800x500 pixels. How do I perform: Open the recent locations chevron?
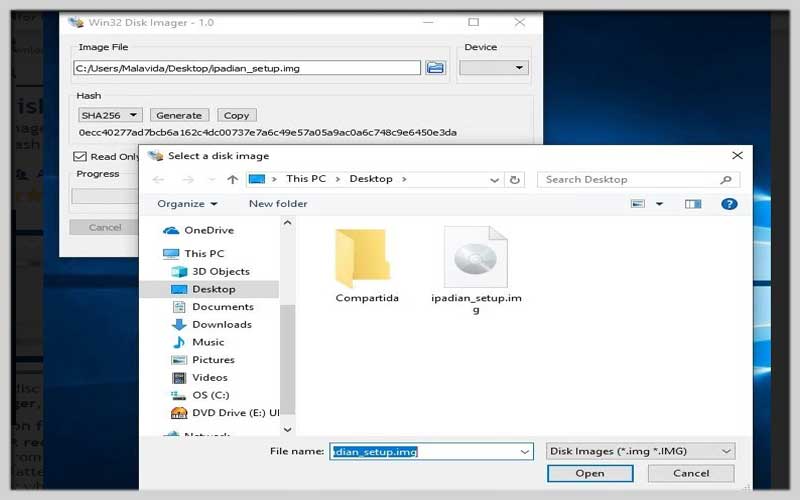click(x=211, y=180)
